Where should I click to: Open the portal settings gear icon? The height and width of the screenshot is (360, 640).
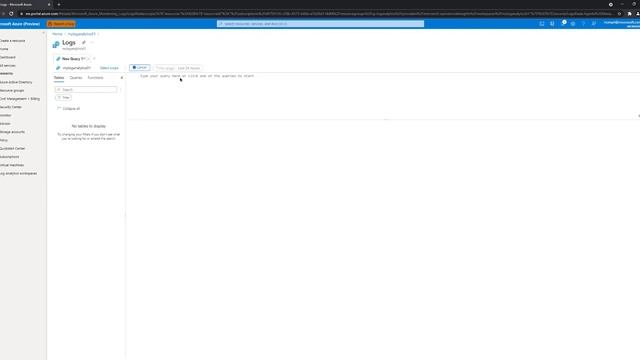click(573, 24)
